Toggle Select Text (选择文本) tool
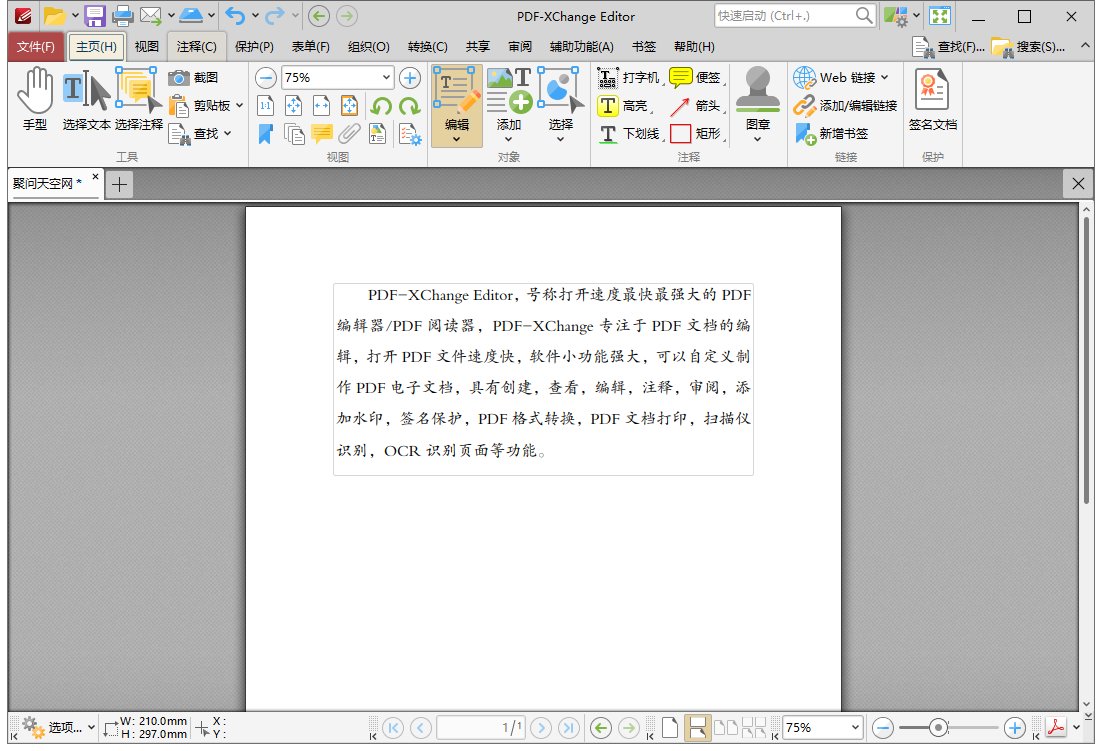 point(86,98)
